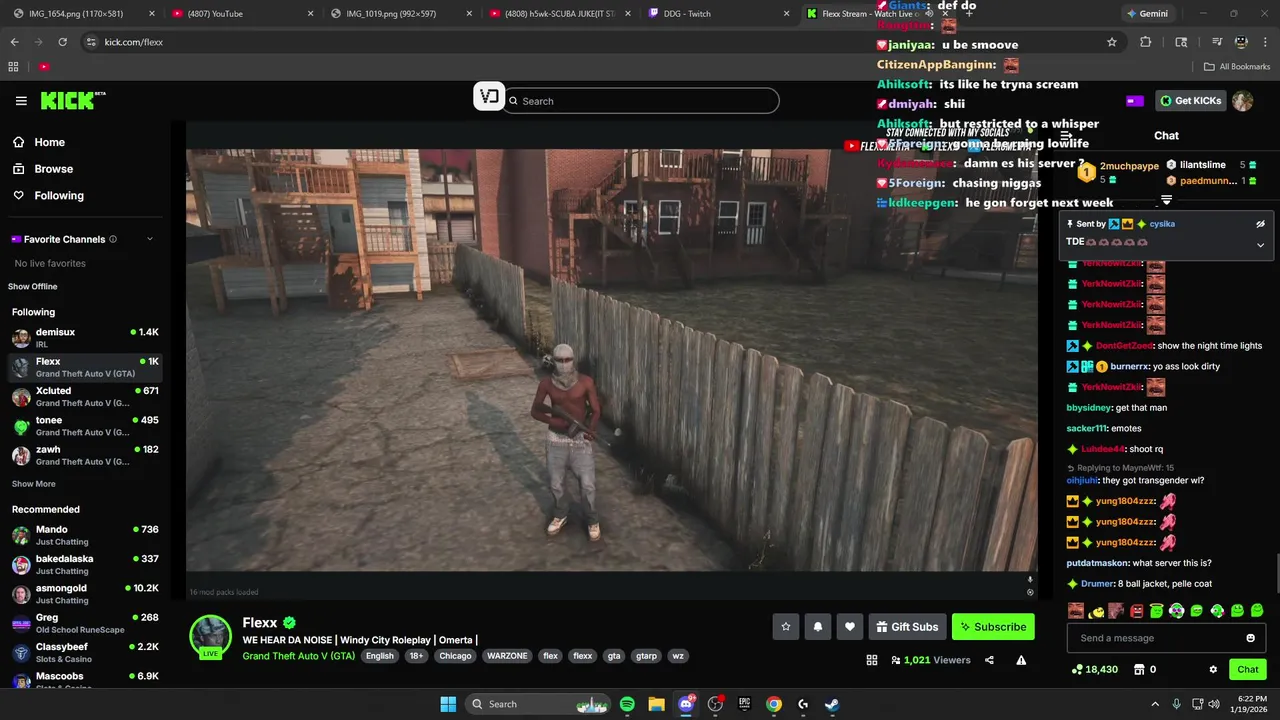Open tonee channel from sidebar
Image resolution: width=1280 pixels, height=720 pixels.
click(86, 426)
